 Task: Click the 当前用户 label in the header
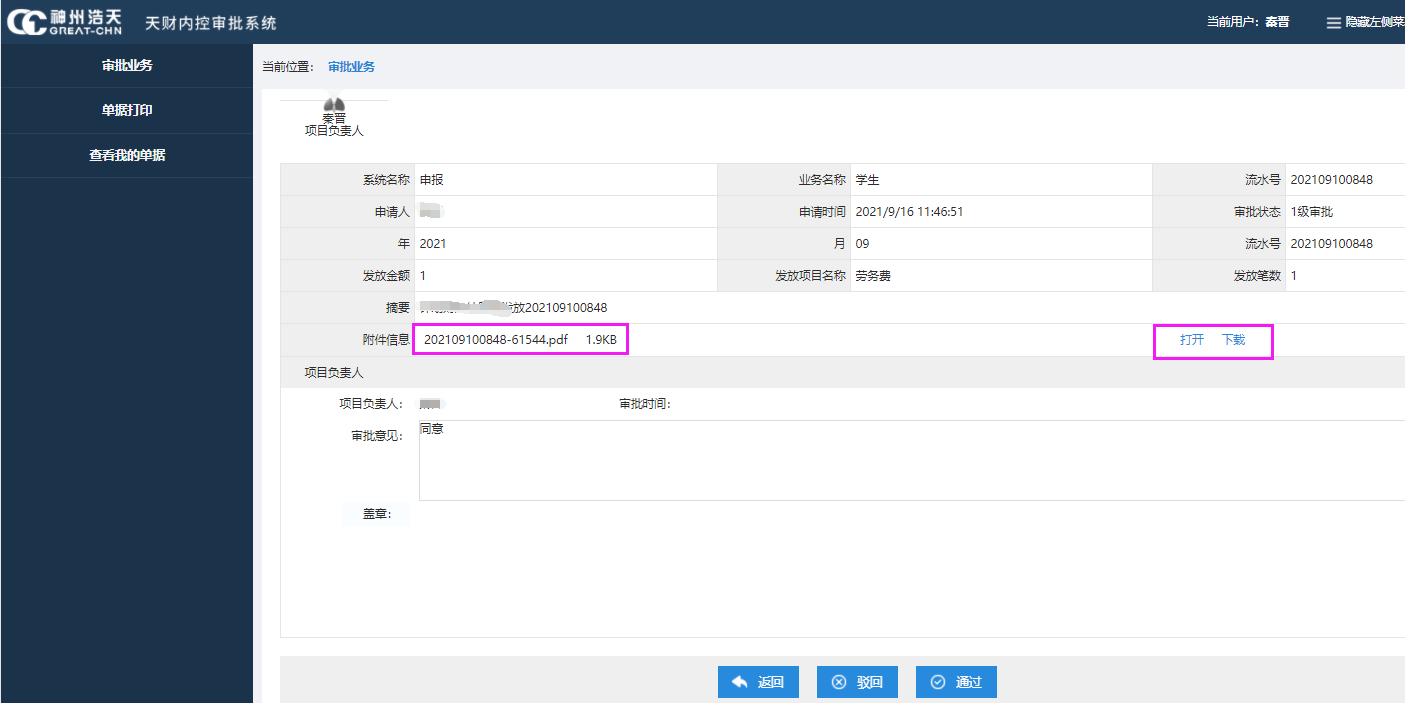pos(1232,22)
